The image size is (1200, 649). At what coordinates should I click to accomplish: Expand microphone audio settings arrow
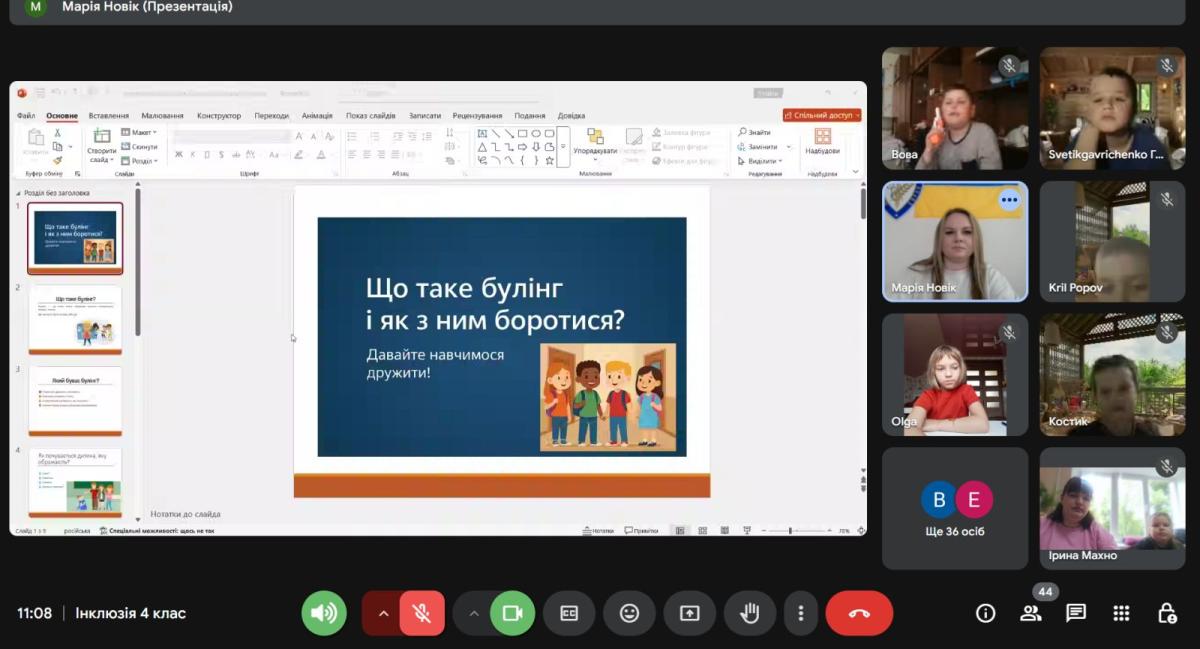click(x=382, y=613)
